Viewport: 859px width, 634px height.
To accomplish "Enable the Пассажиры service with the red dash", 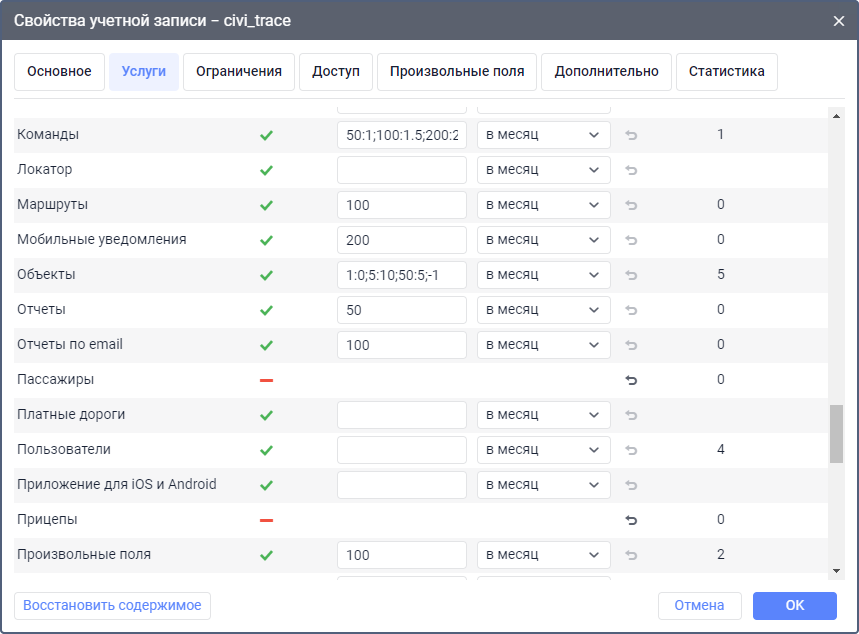I will pyautogui.click(x=266, y=380).
